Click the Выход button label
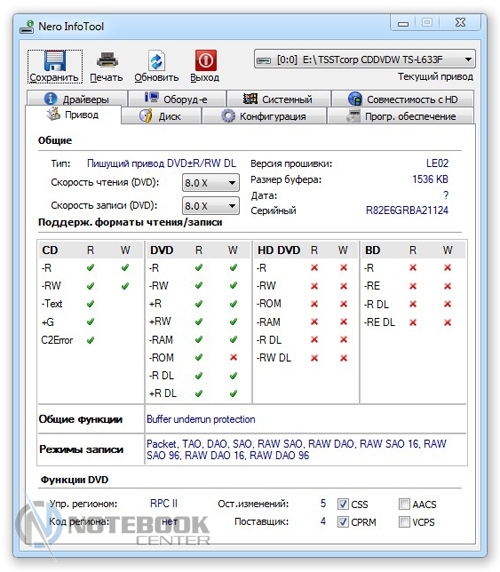500x572 pixels. pyautogui.click(x=205, y=77)
